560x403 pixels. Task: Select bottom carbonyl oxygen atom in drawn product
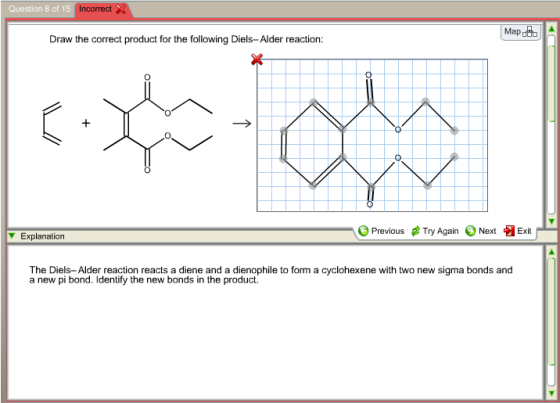coord(370,204)
